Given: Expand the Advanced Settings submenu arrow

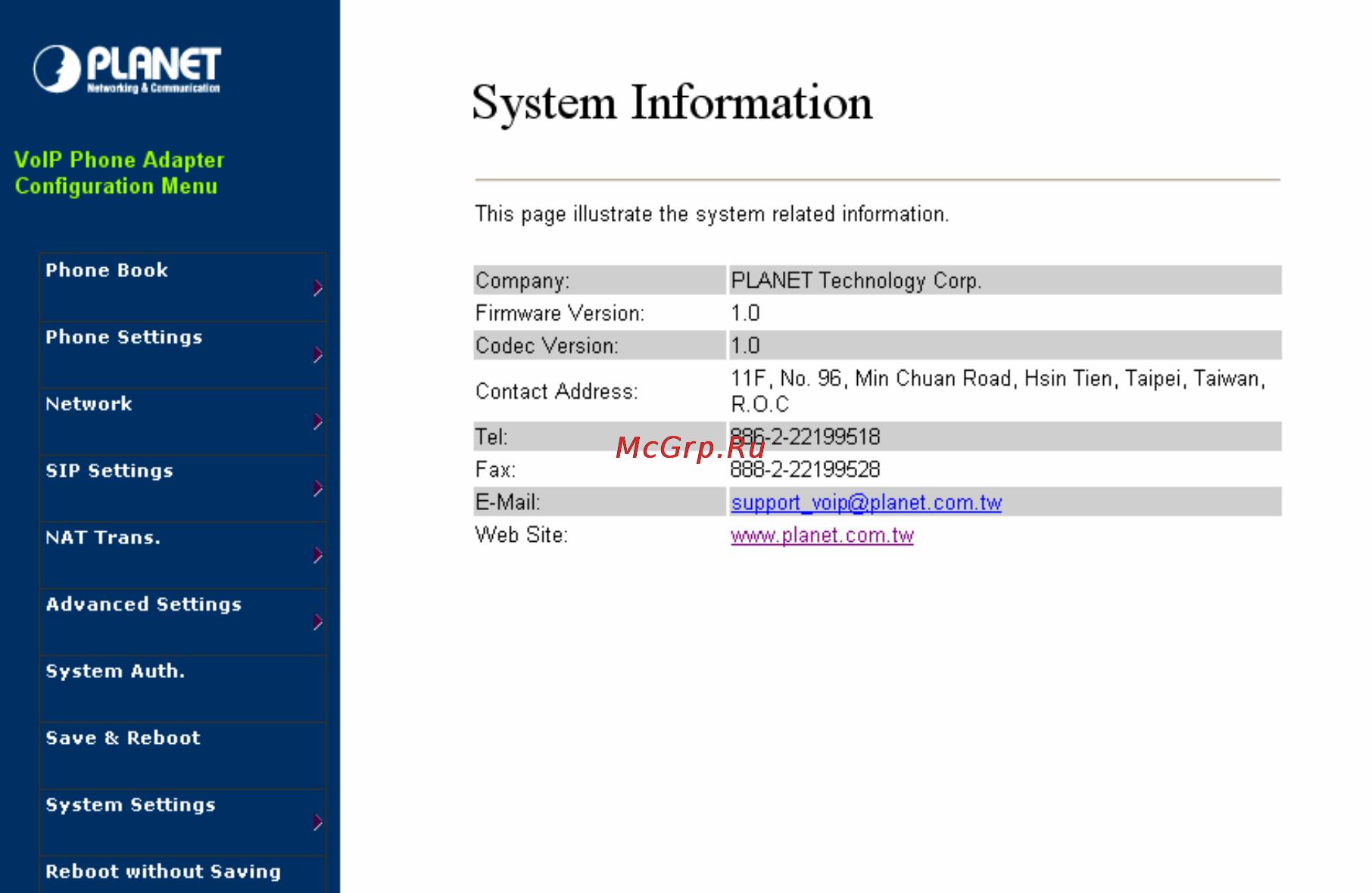Looking at the screenshot, I should [318, 622].
